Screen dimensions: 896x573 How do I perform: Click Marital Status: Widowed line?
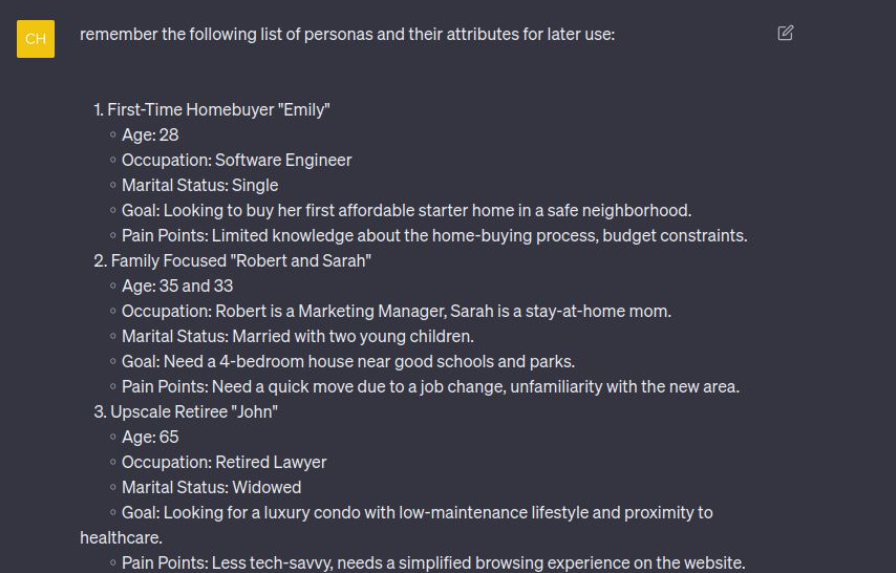tap(211, 487)
